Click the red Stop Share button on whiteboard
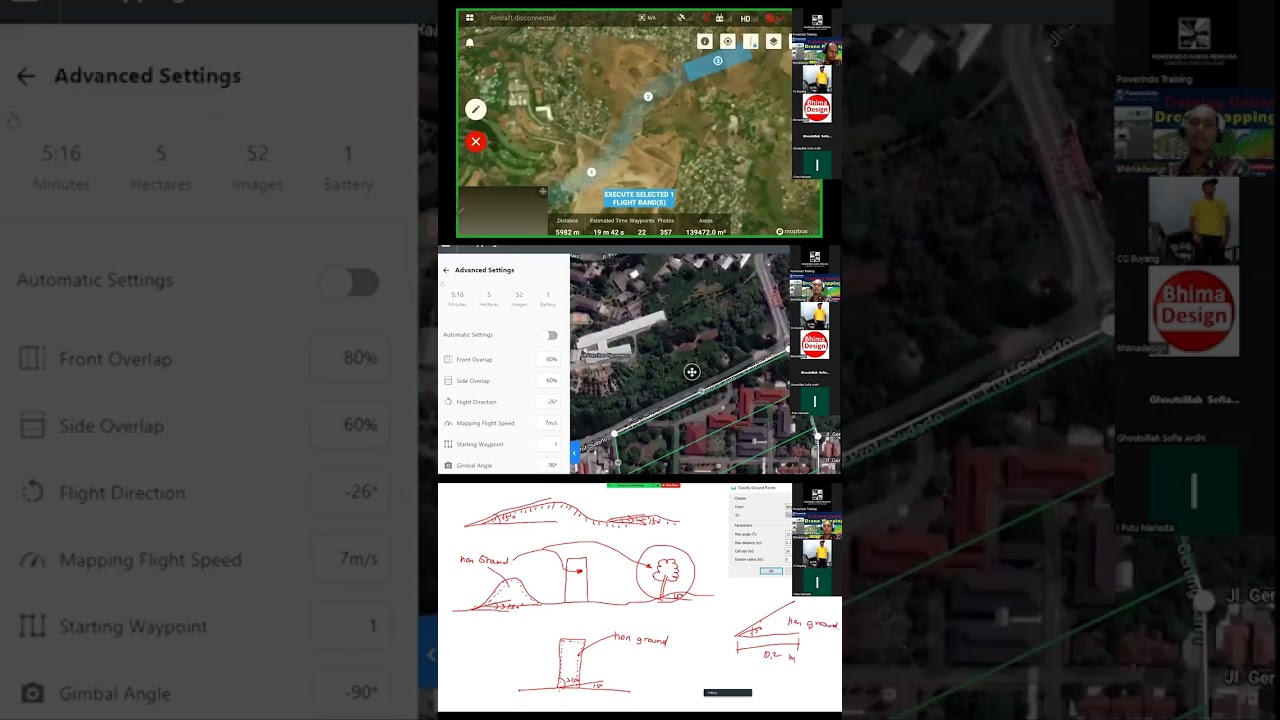 (670, 485)
